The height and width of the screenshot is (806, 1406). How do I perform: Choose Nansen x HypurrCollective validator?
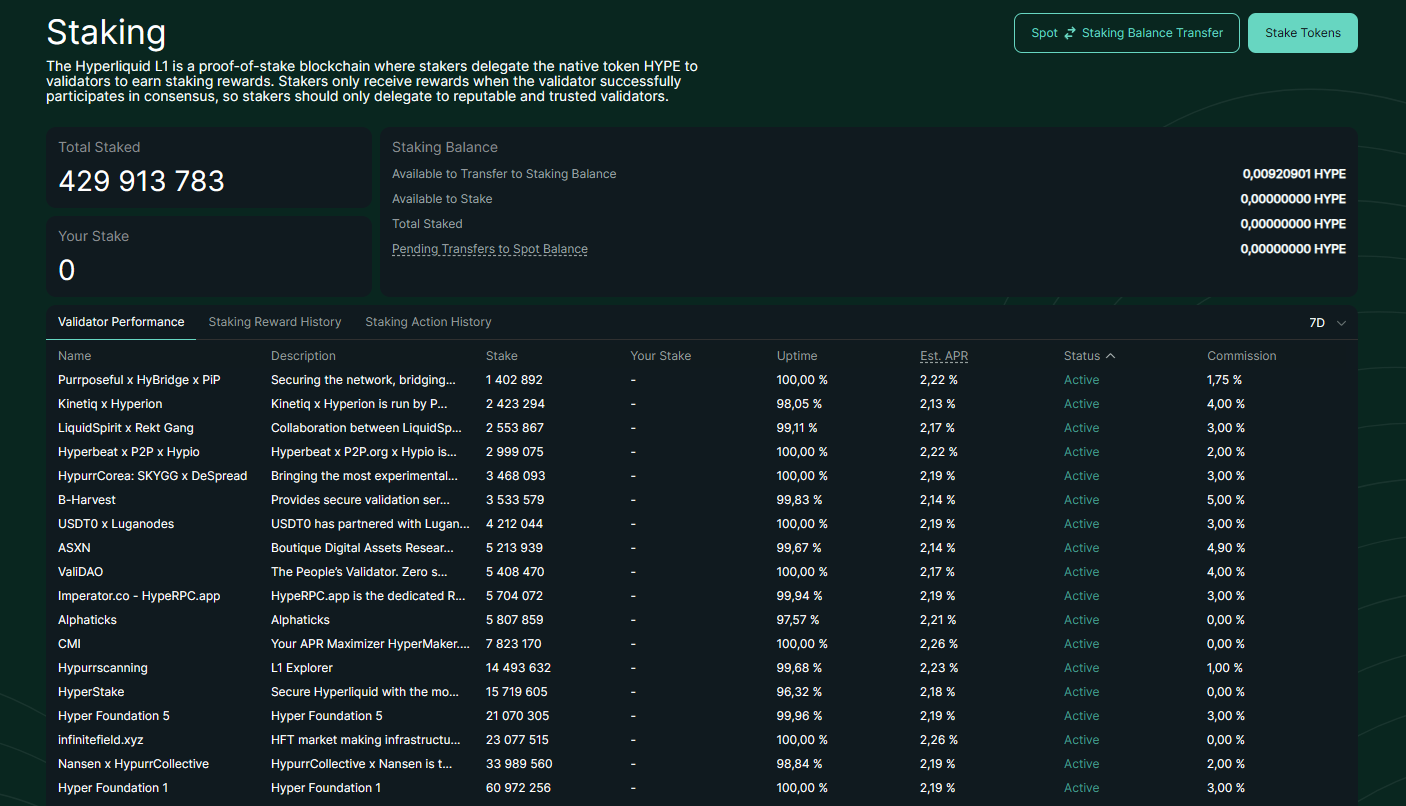tap(133, 764)
